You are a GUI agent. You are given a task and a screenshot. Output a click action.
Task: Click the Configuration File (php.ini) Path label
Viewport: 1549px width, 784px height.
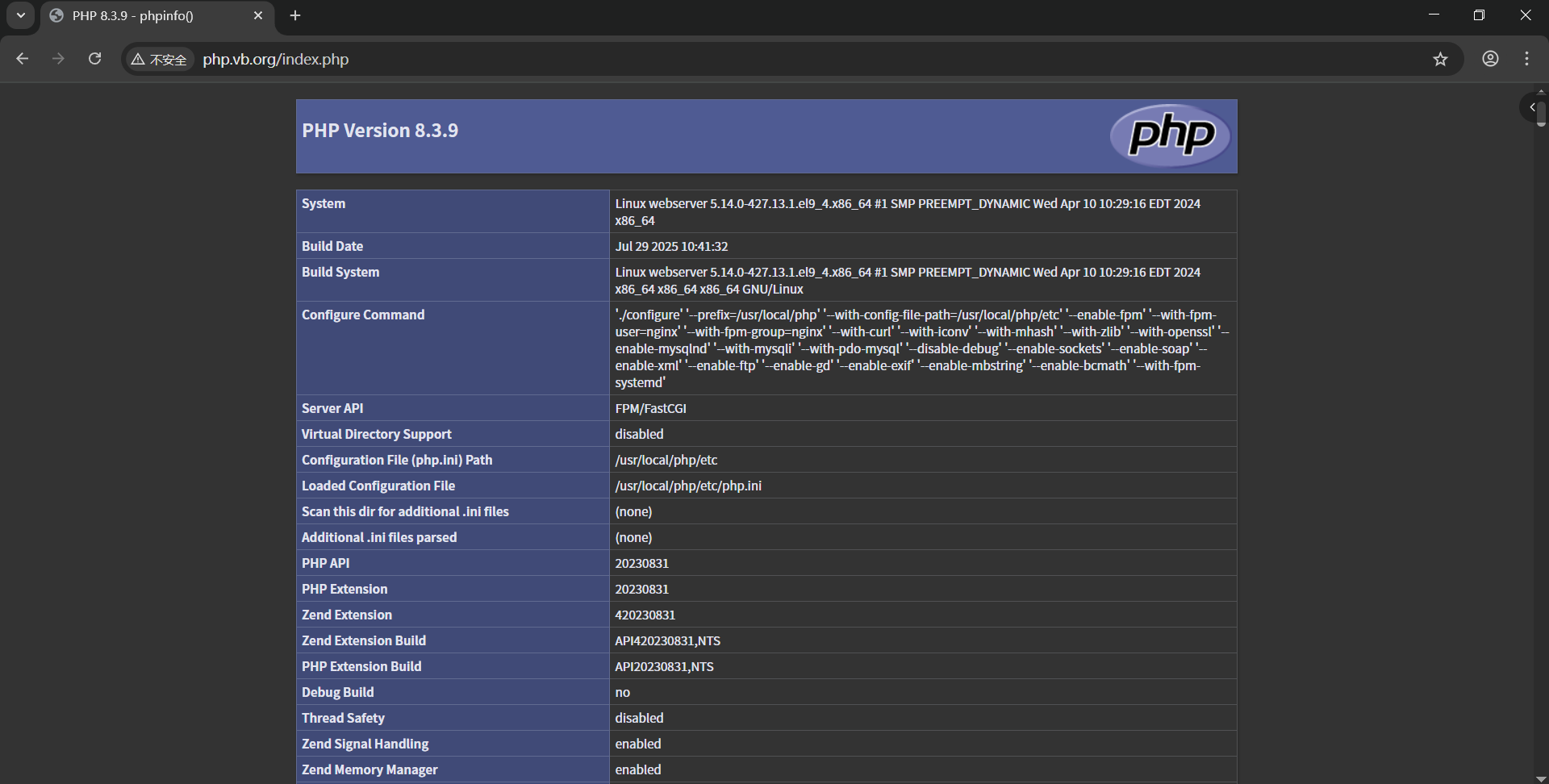coord(397,461)
